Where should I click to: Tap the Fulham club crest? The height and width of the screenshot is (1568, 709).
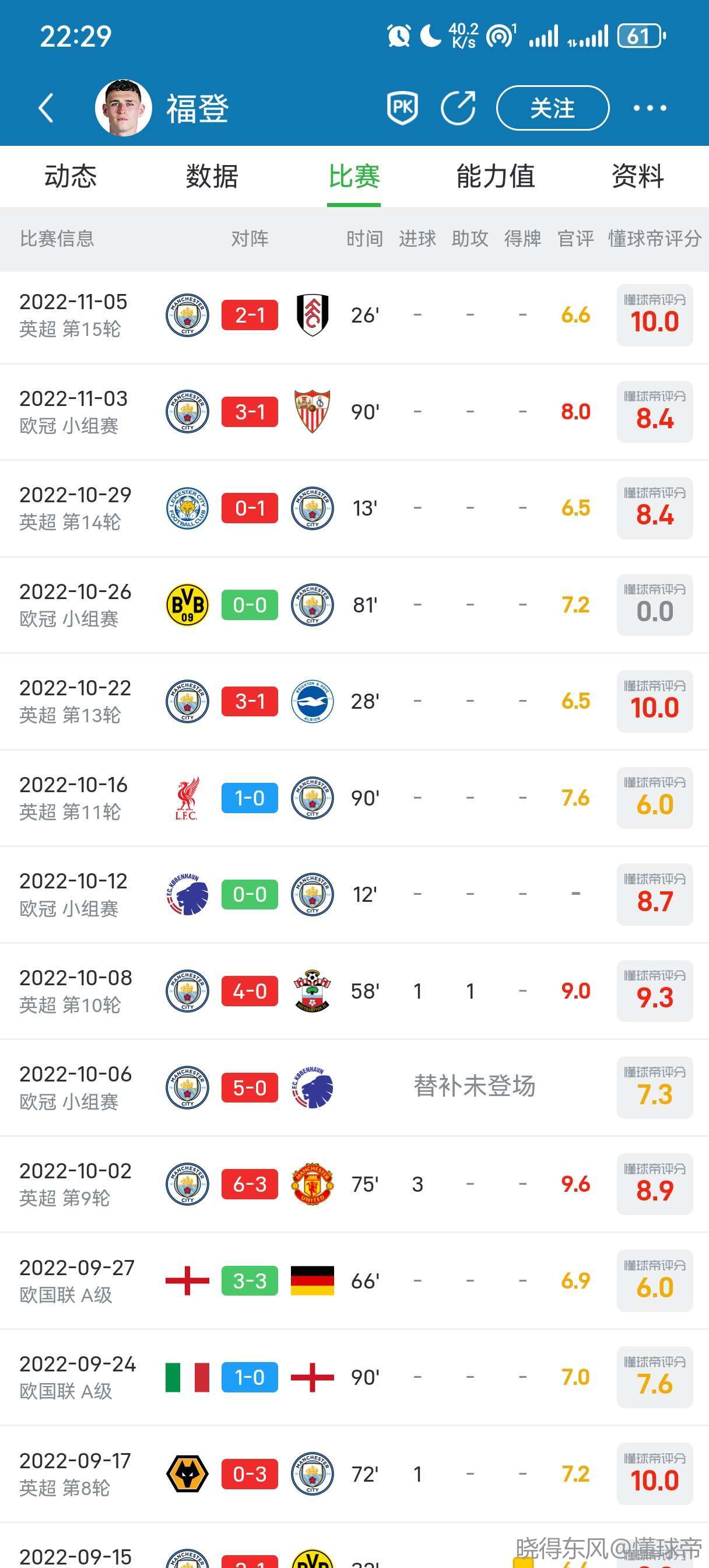tap(312, 316)
